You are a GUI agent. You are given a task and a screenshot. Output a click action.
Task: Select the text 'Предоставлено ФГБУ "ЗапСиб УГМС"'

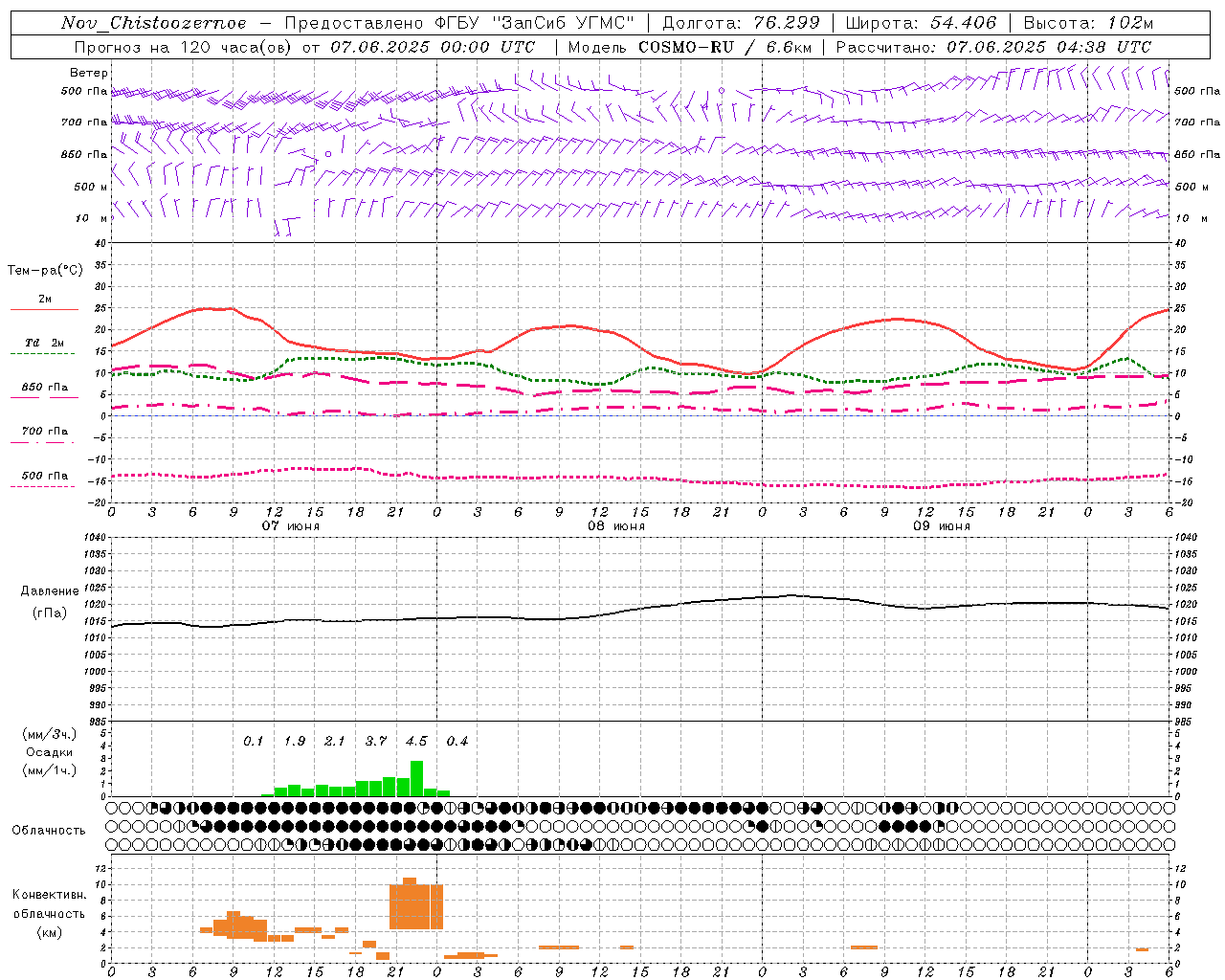[460, 23]
